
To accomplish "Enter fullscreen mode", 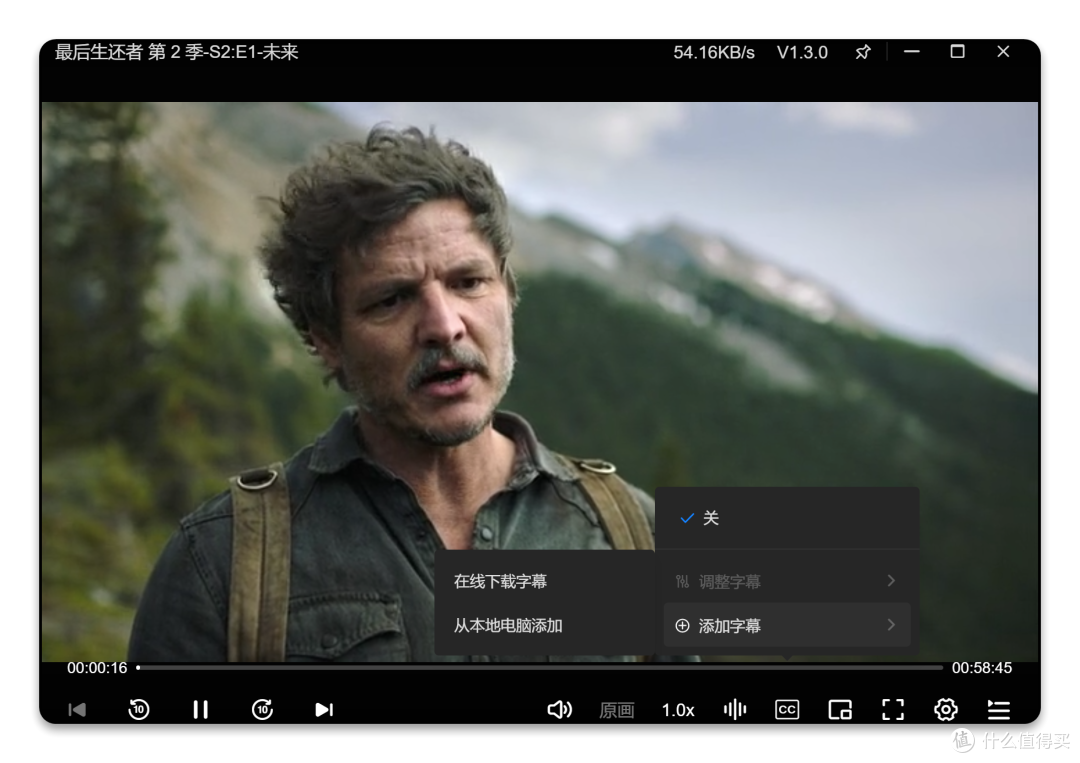I will pos(893,709).
